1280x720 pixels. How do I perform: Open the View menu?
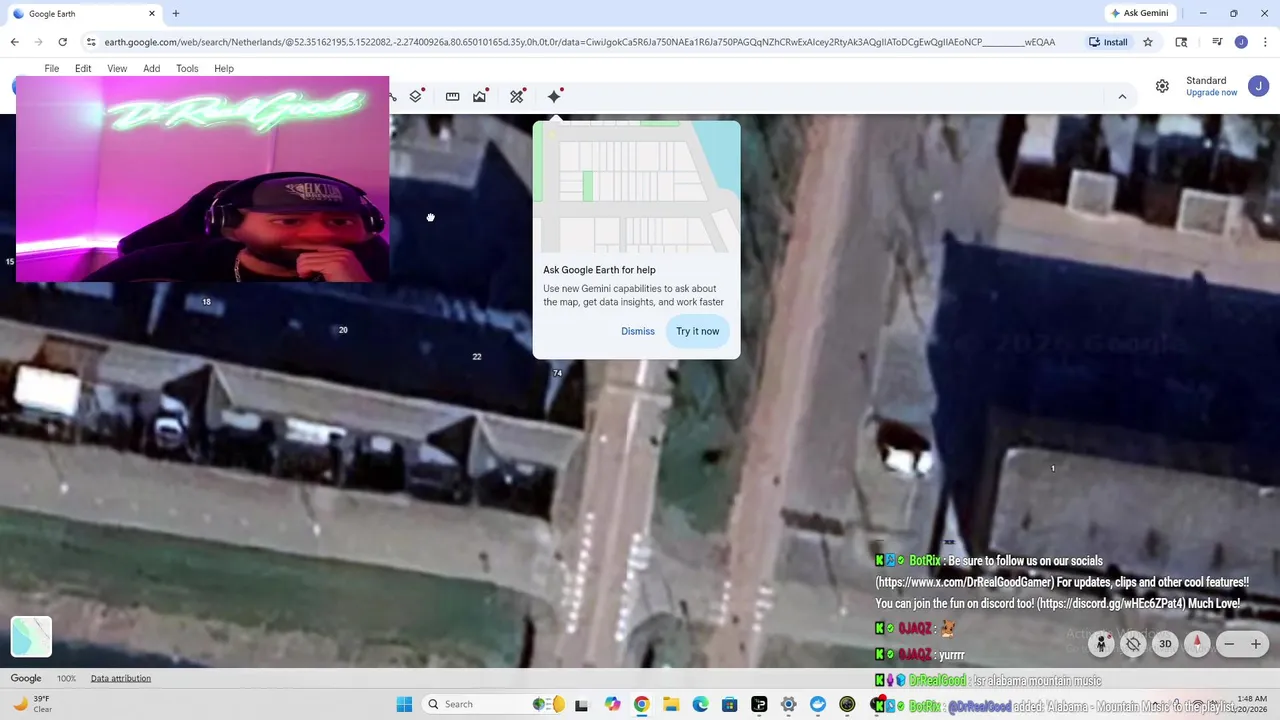tap(117, 69)
